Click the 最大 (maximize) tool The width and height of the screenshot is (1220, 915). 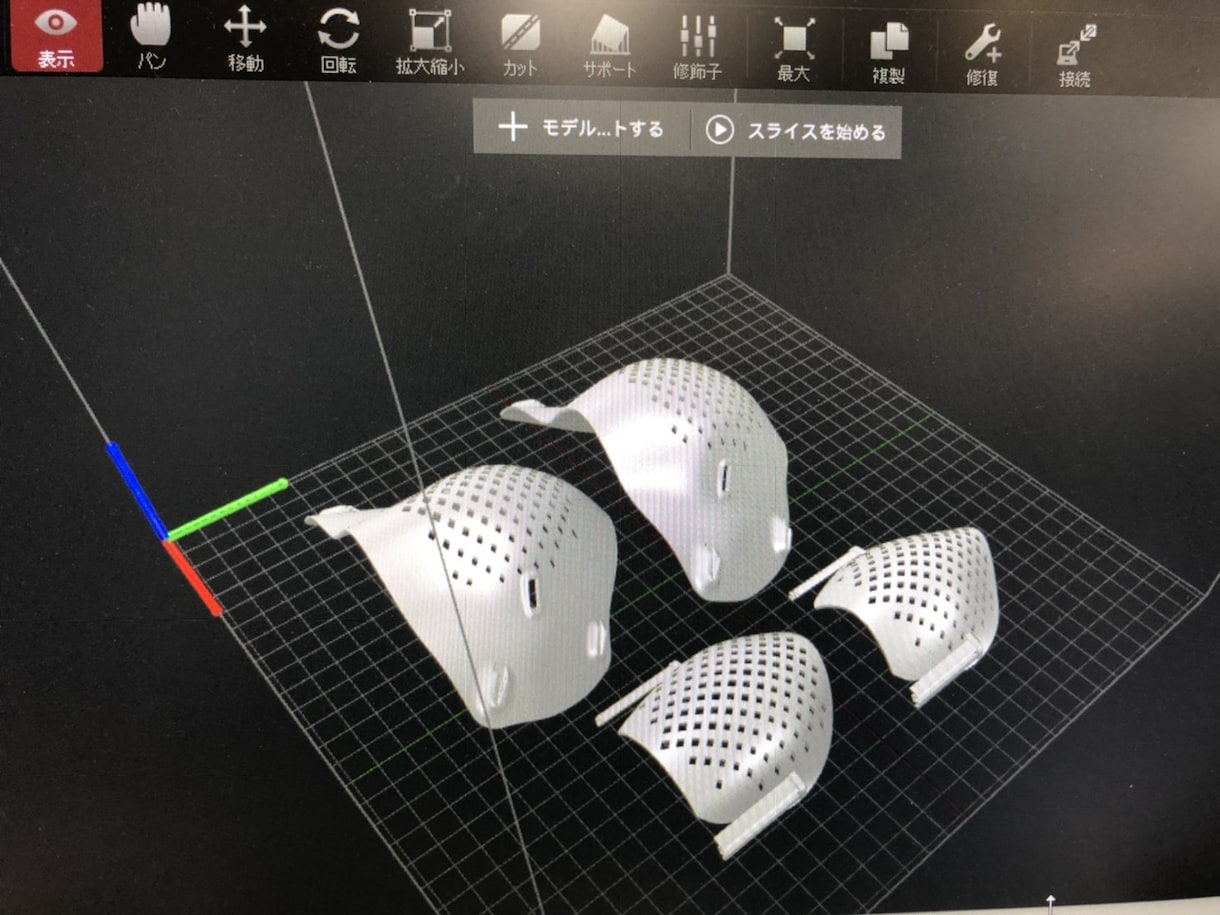[793, 48]
